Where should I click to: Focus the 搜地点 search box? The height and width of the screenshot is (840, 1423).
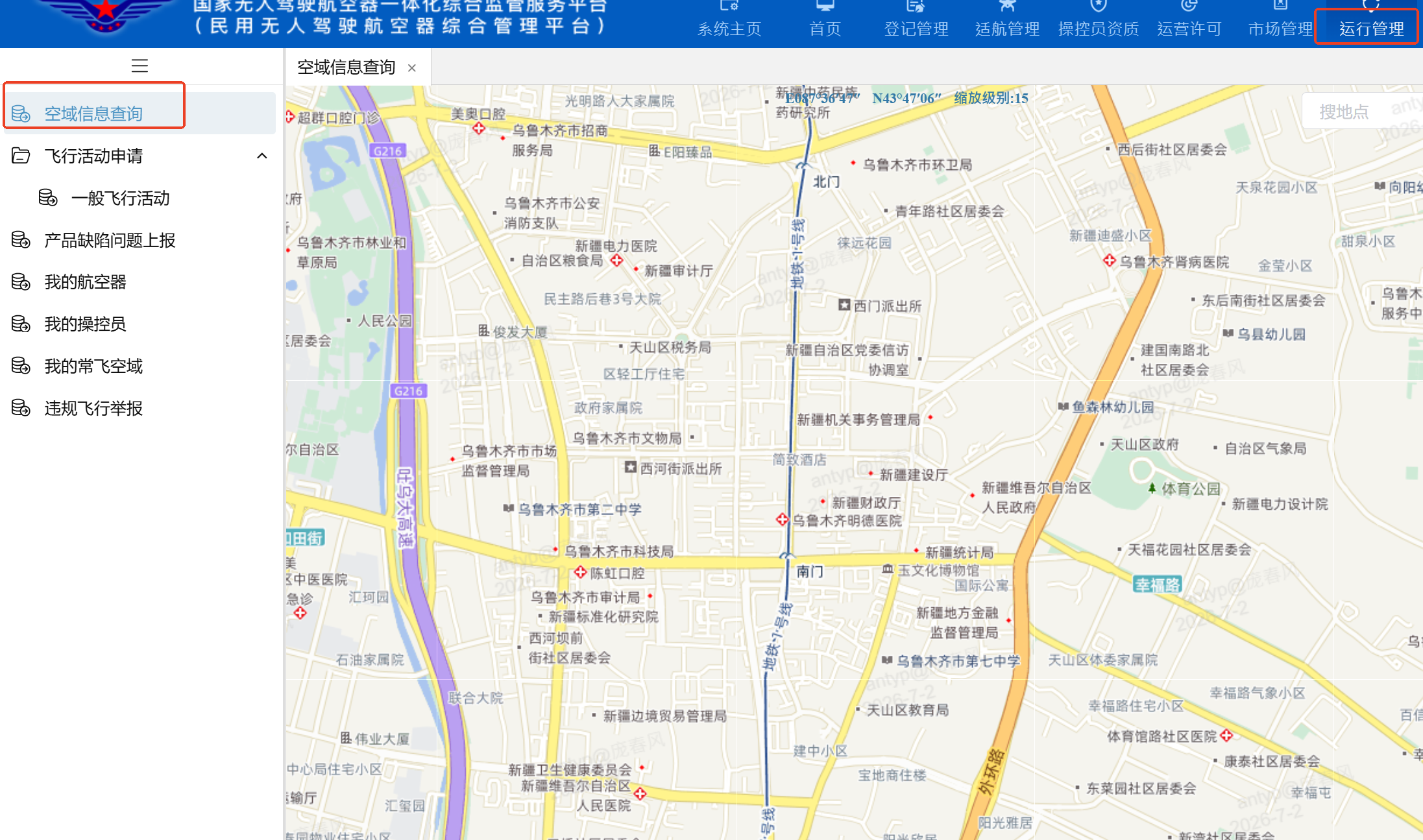pyautogui.click(x=1361, y=111)
